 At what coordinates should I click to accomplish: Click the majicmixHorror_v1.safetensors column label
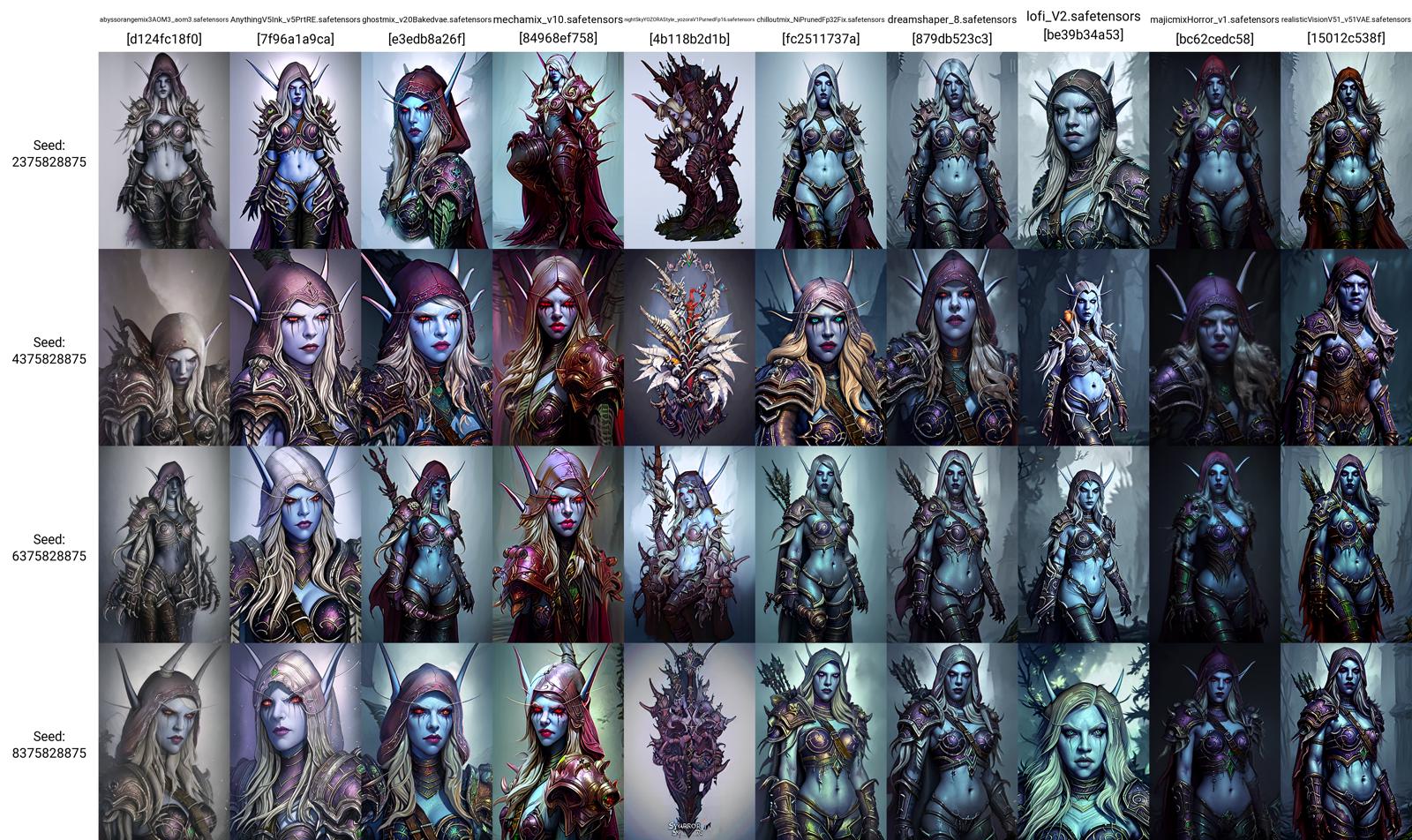tap(1214, 19)
